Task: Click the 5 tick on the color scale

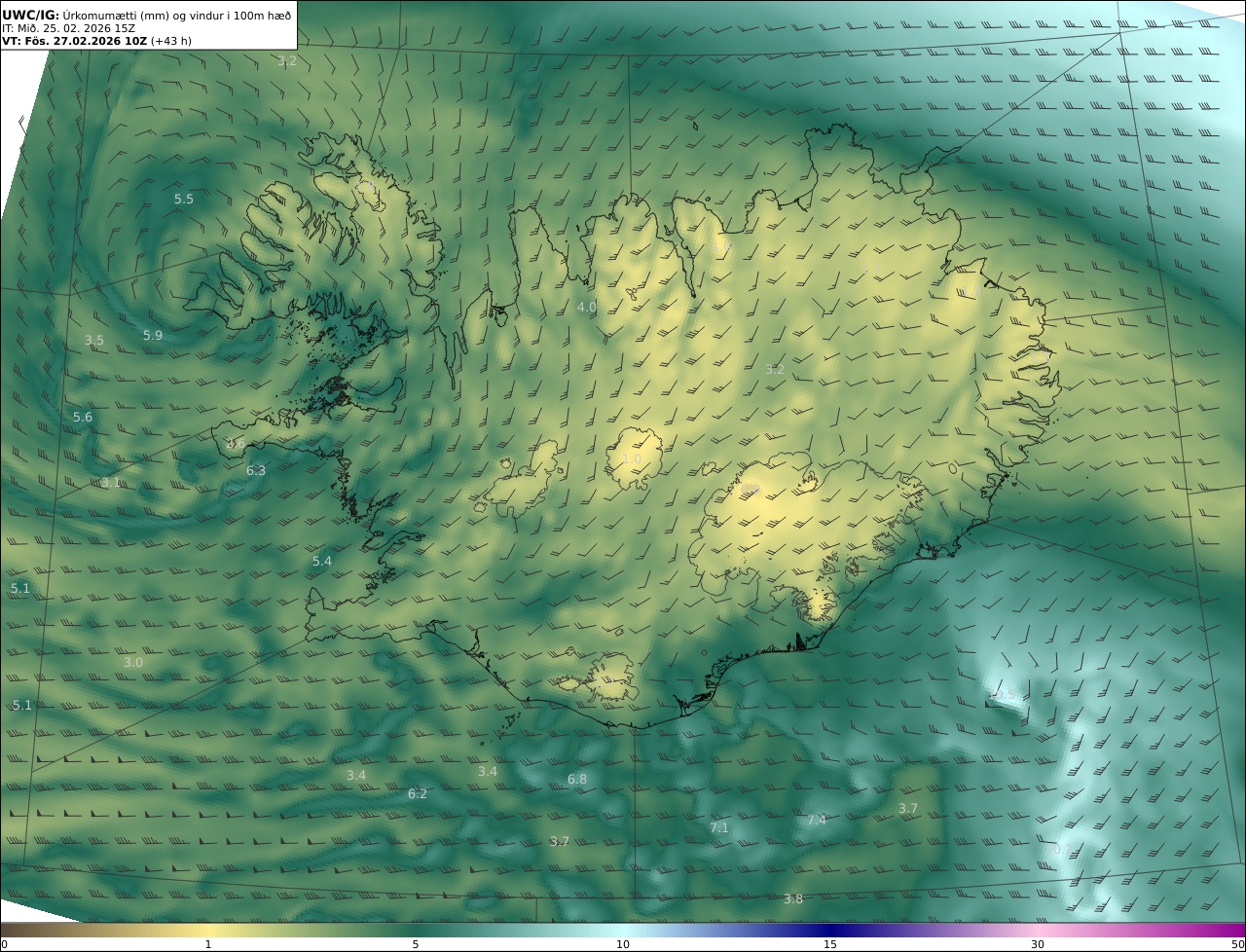Action: (x=416, y=944)
